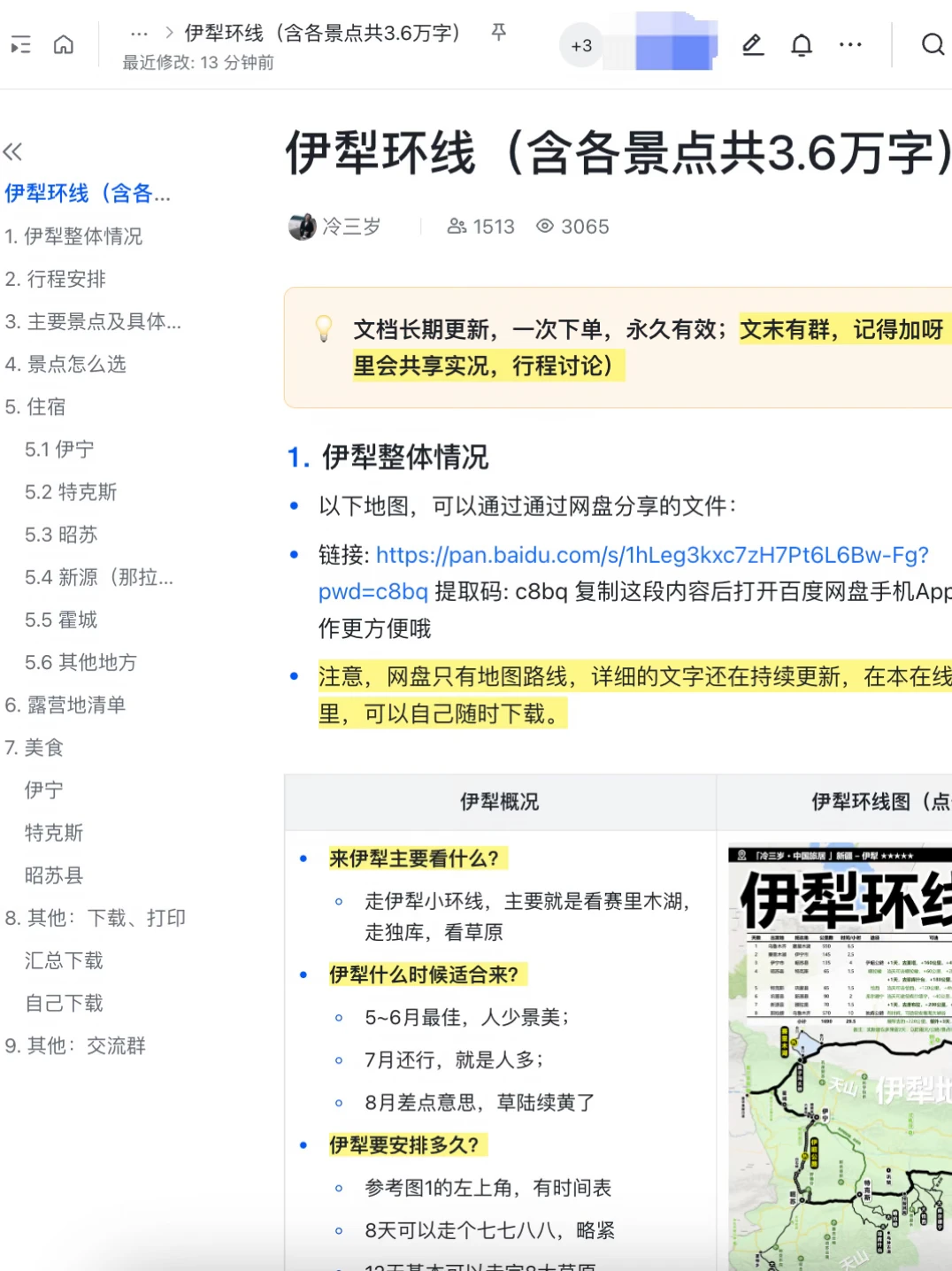Open subsection 5.2 特克斯
This screenshot has height=1271, width=952.
point(71,491)
